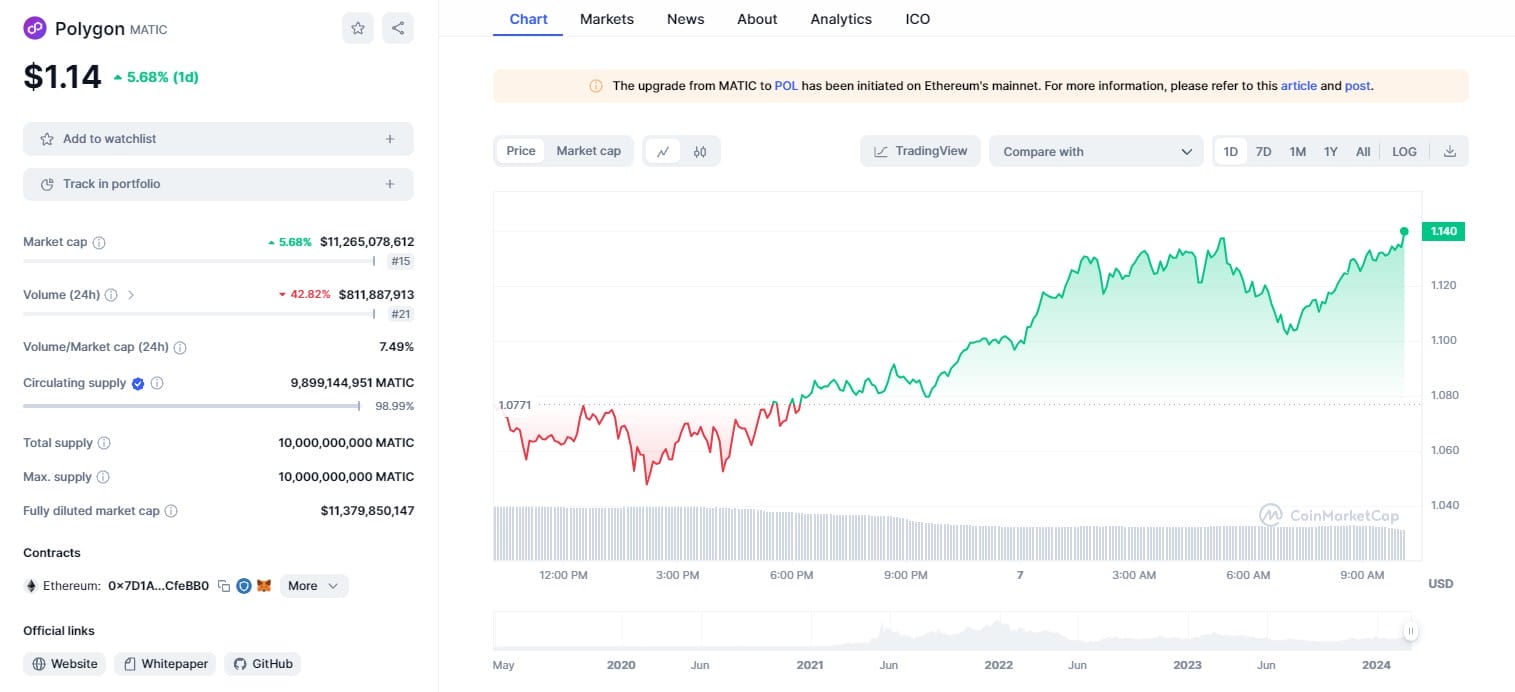Open the Compare with dropdown
This screenshot has width=1515, height=692.
(1097, 152)
